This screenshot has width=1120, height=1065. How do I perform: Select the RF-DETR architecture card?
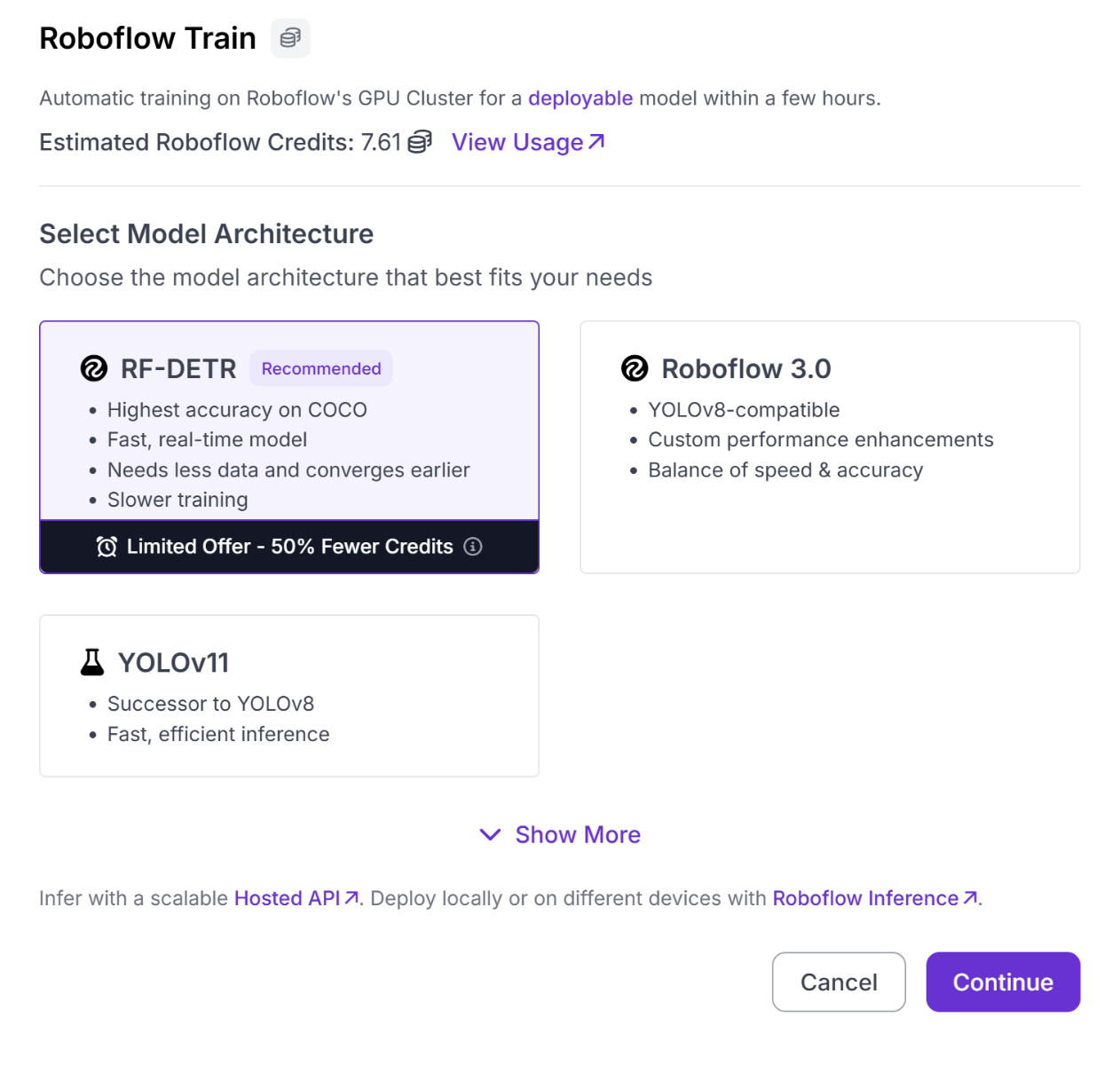(289, 447)
